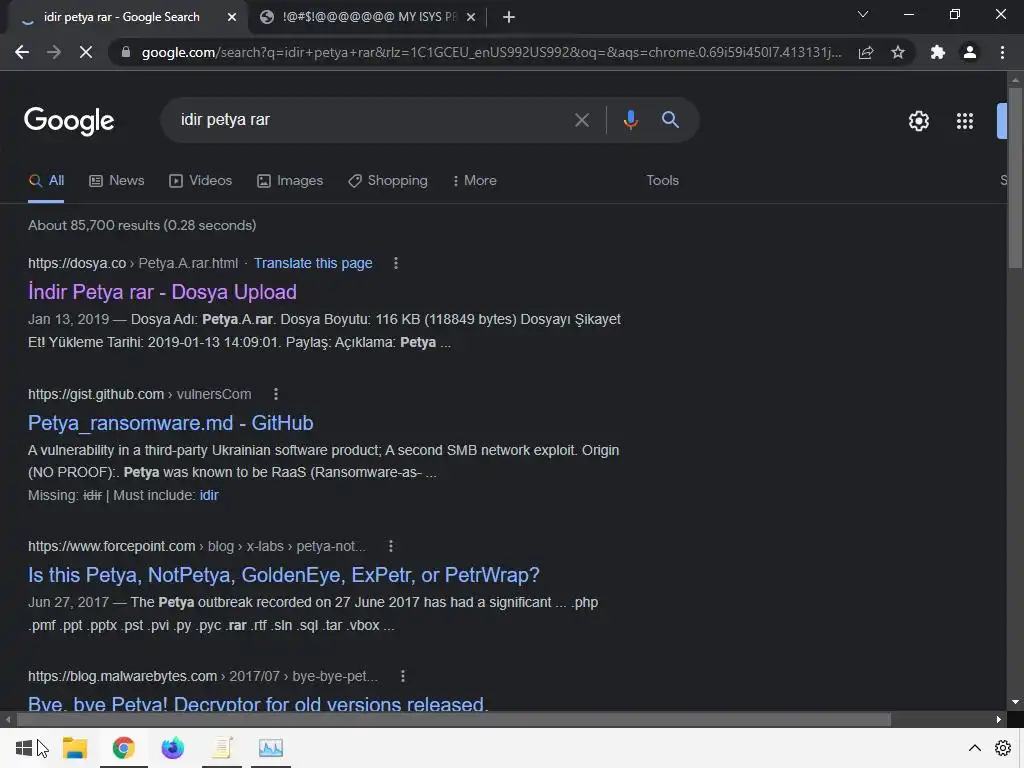Click the https://dosya.co breadcrumb URL
The height and width of the screenshot is (768, 1024).
[x=77, y=263]
